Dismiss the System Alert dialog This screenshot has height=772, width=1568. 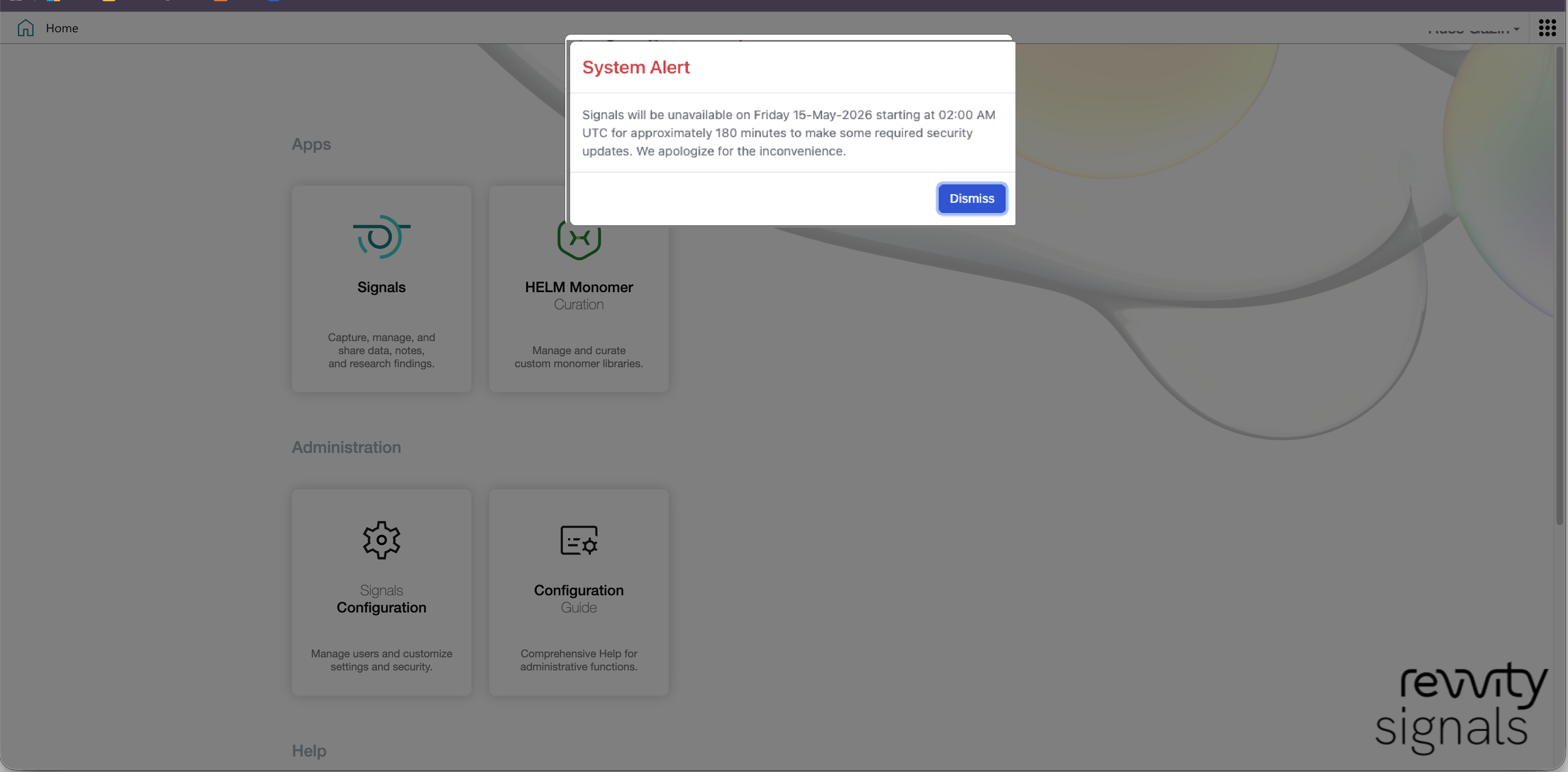(x=971, y=198)
